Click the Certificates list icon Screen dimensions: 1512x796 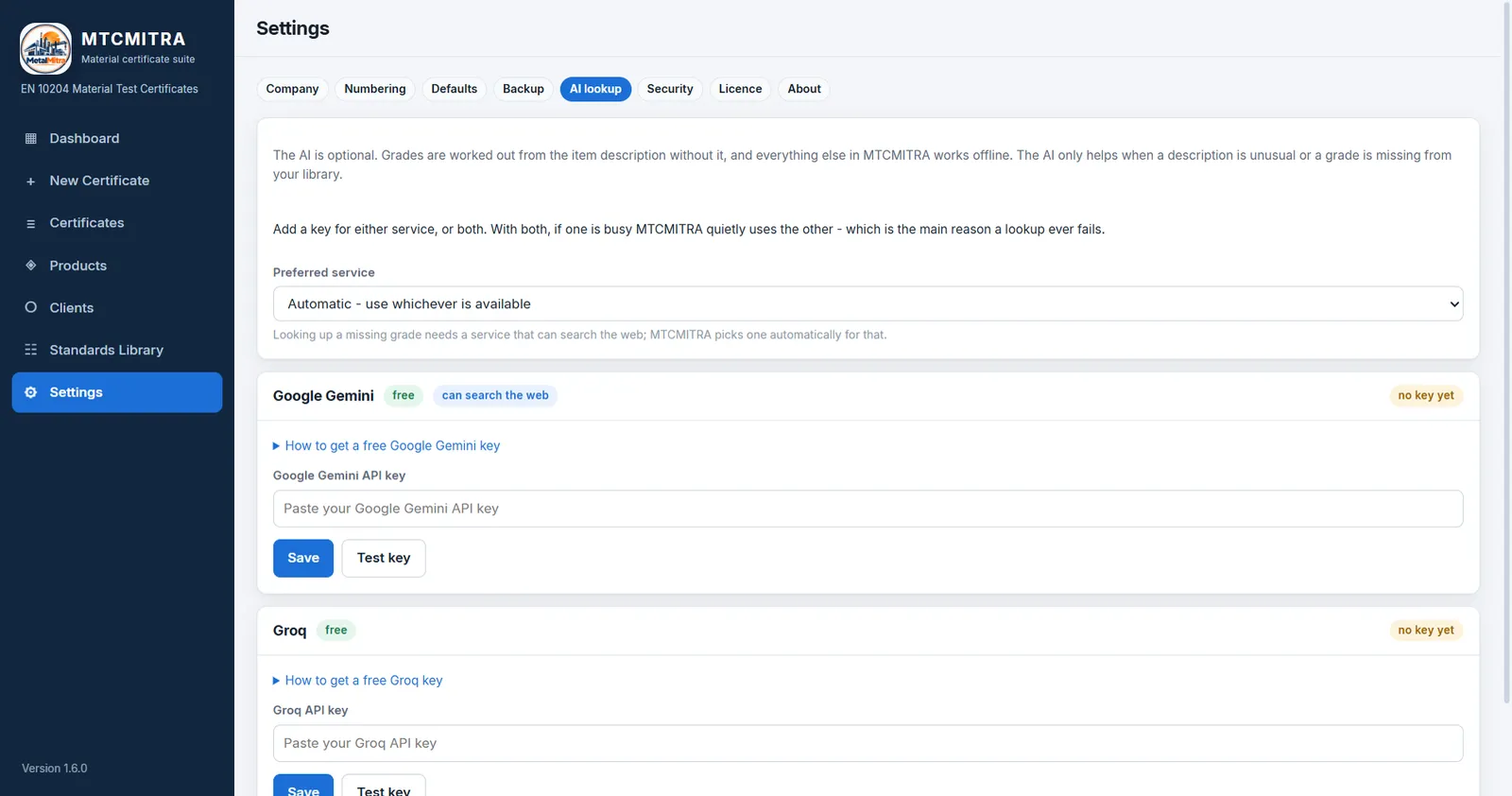(x=30, y=224)
